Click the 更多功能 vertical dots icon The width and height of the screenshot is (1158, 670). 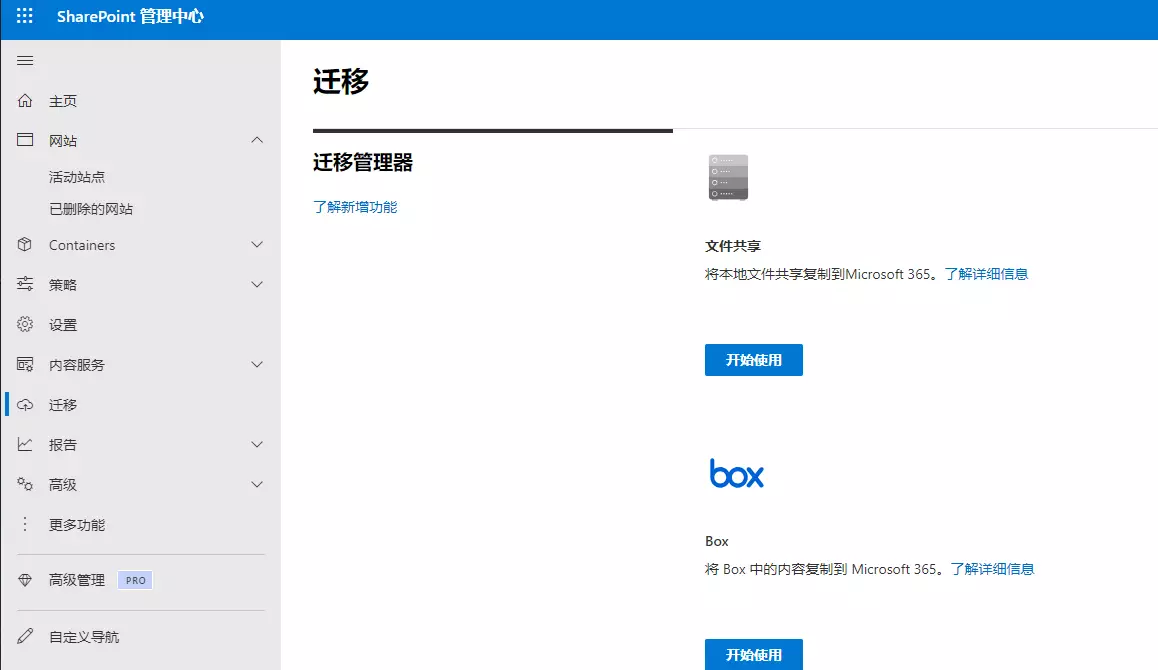[25, 524]
